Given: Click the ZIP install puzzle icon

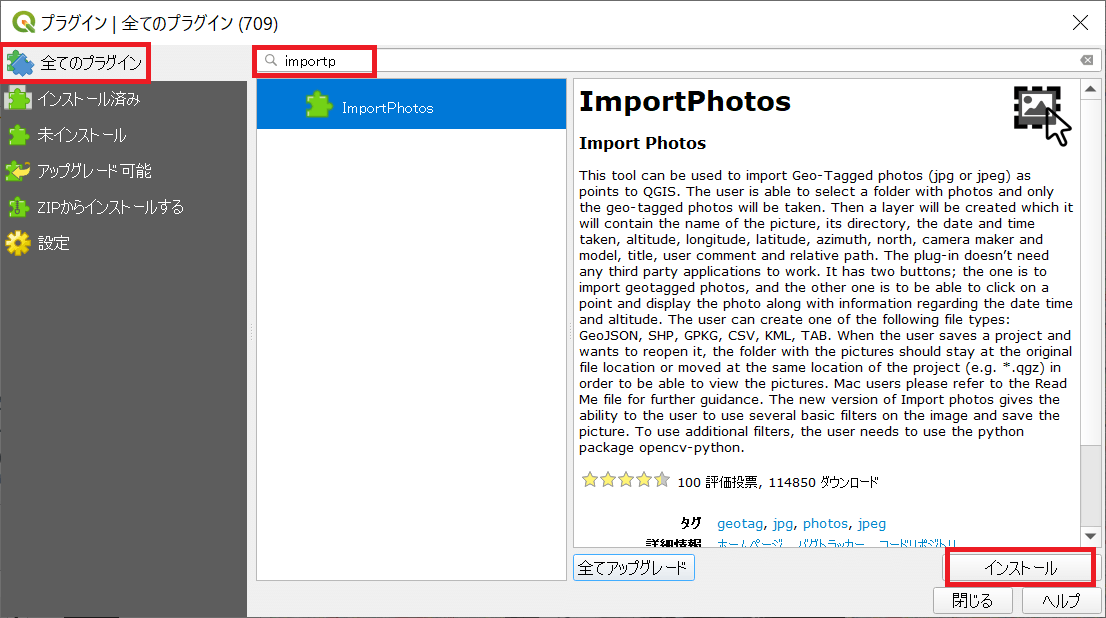Looking at the screenshot, I should 18,207.
